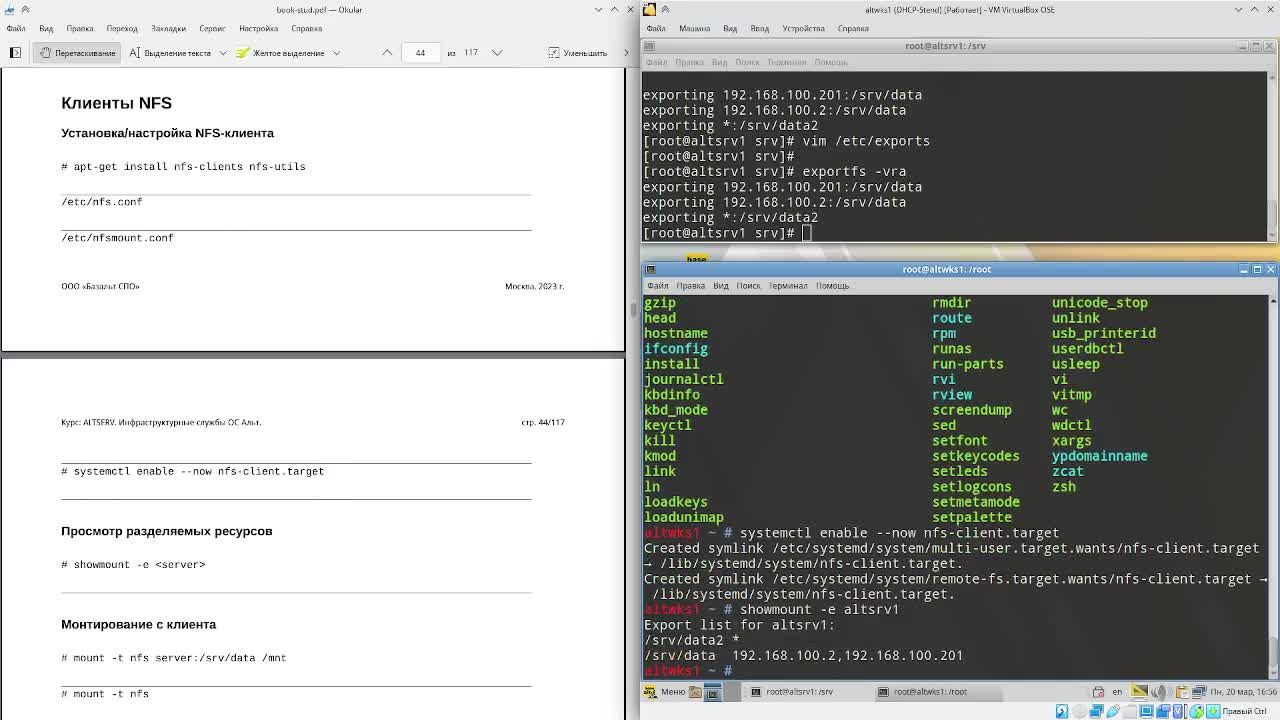Open Настройка menu in Okular
The image size is (1280, 720).
pyautogui.click(x=258, y=28)
